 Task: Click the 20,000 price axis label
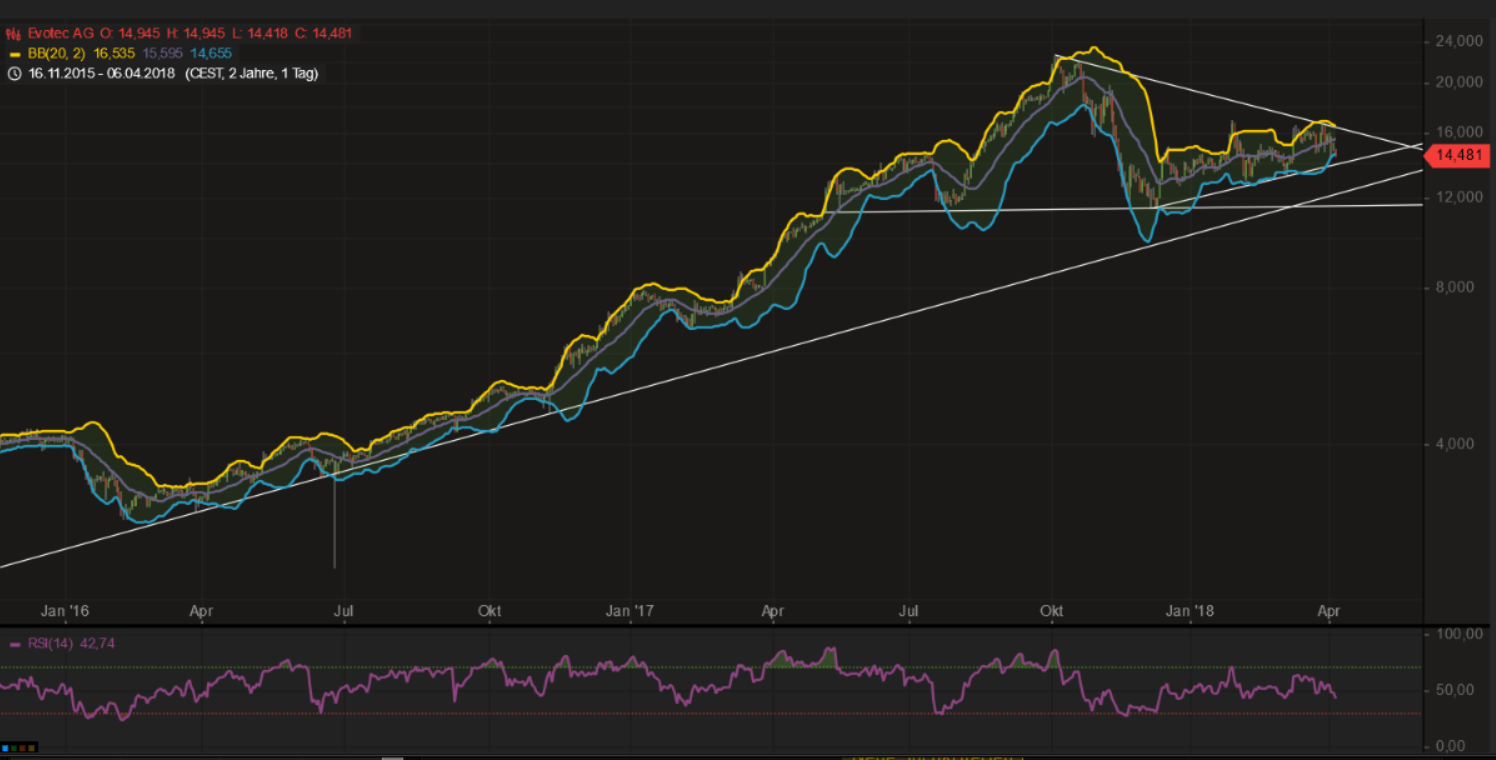point(1460,82)
